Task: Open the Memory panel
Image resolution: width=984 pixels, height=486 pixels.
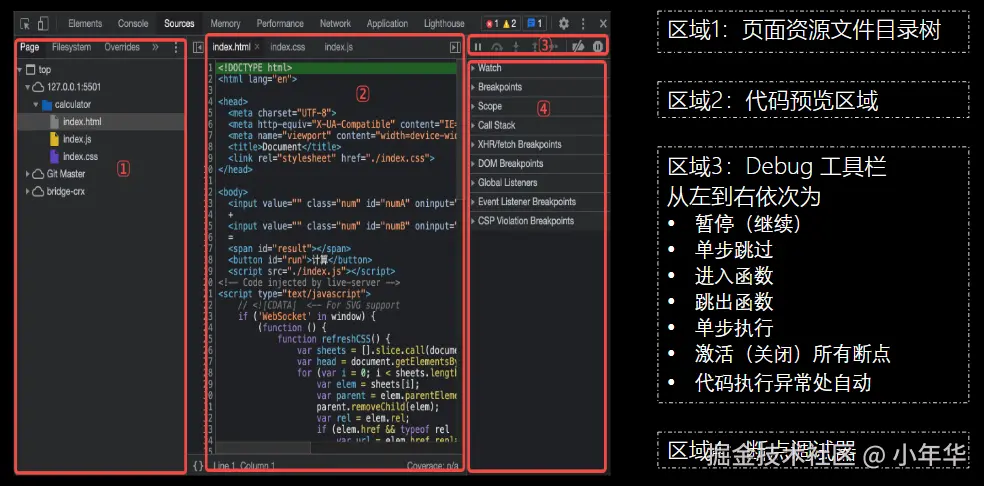Action: coord(225,24)
